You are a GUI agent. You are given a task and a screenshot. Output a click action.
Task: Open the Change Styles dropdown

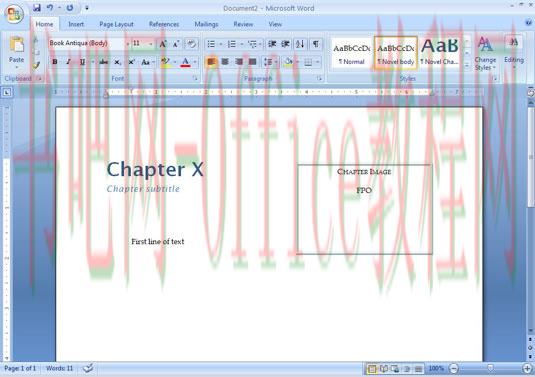(x=485, y=53)
